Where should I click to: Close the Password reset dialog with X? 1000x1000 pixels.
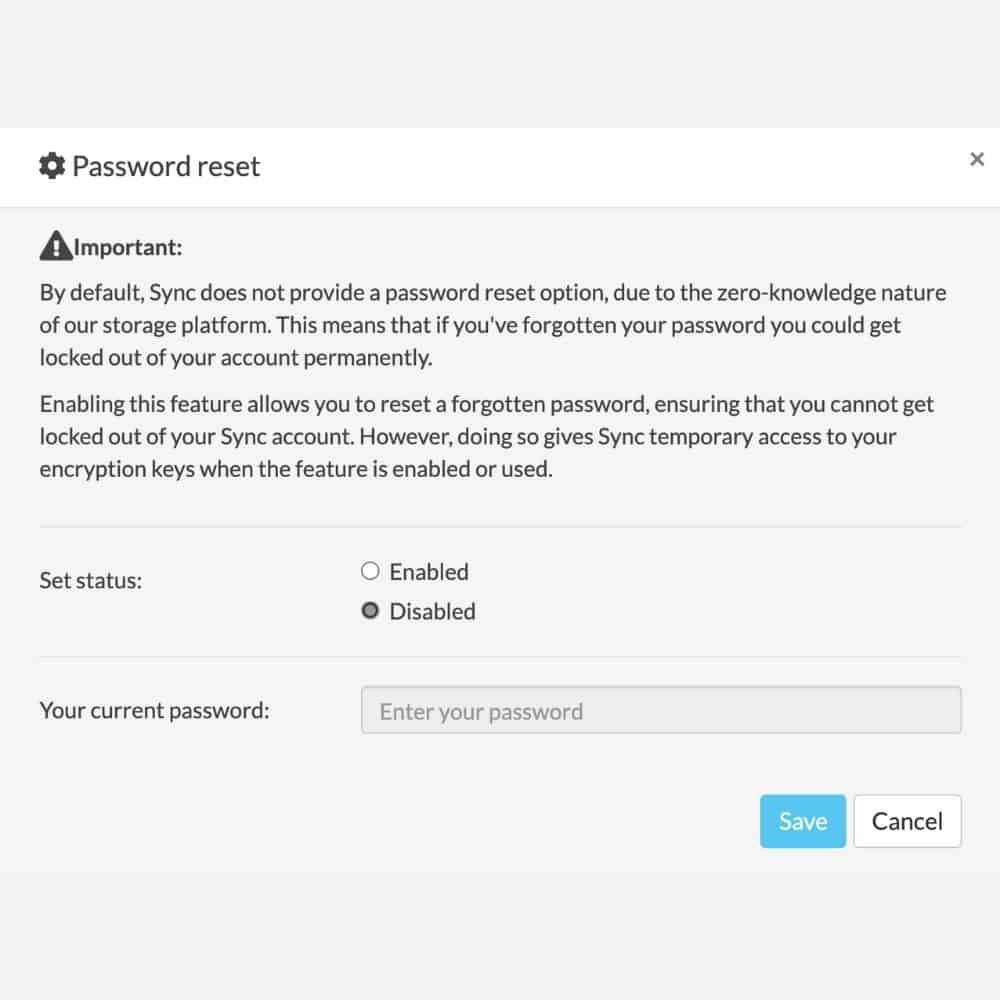pos(976,159)
